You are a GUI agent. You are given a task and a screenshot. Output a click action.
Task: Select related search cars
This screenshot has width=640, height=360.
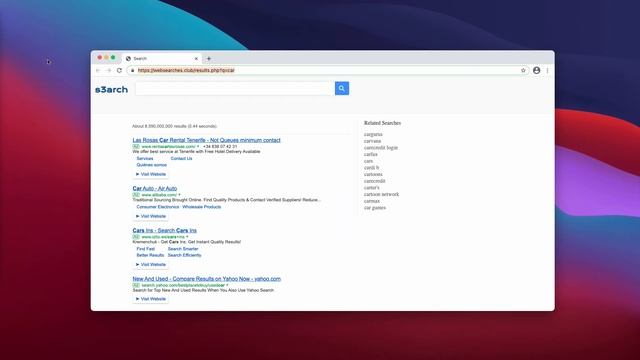coord(368,161)
